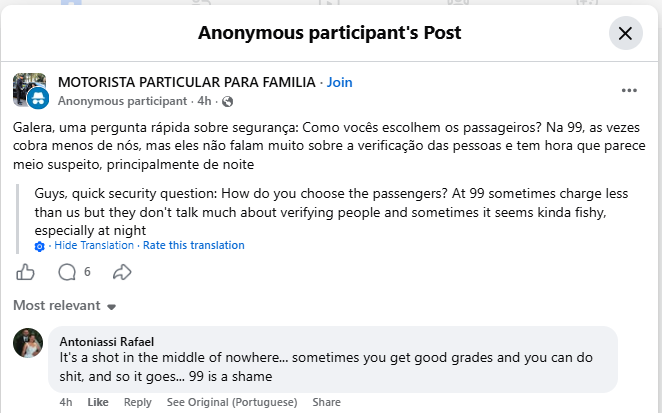The height and width of the screenshot is (413, 662).
Task: Like Antoniassi Rafael's comment
Action: click(x=97, y=402)
